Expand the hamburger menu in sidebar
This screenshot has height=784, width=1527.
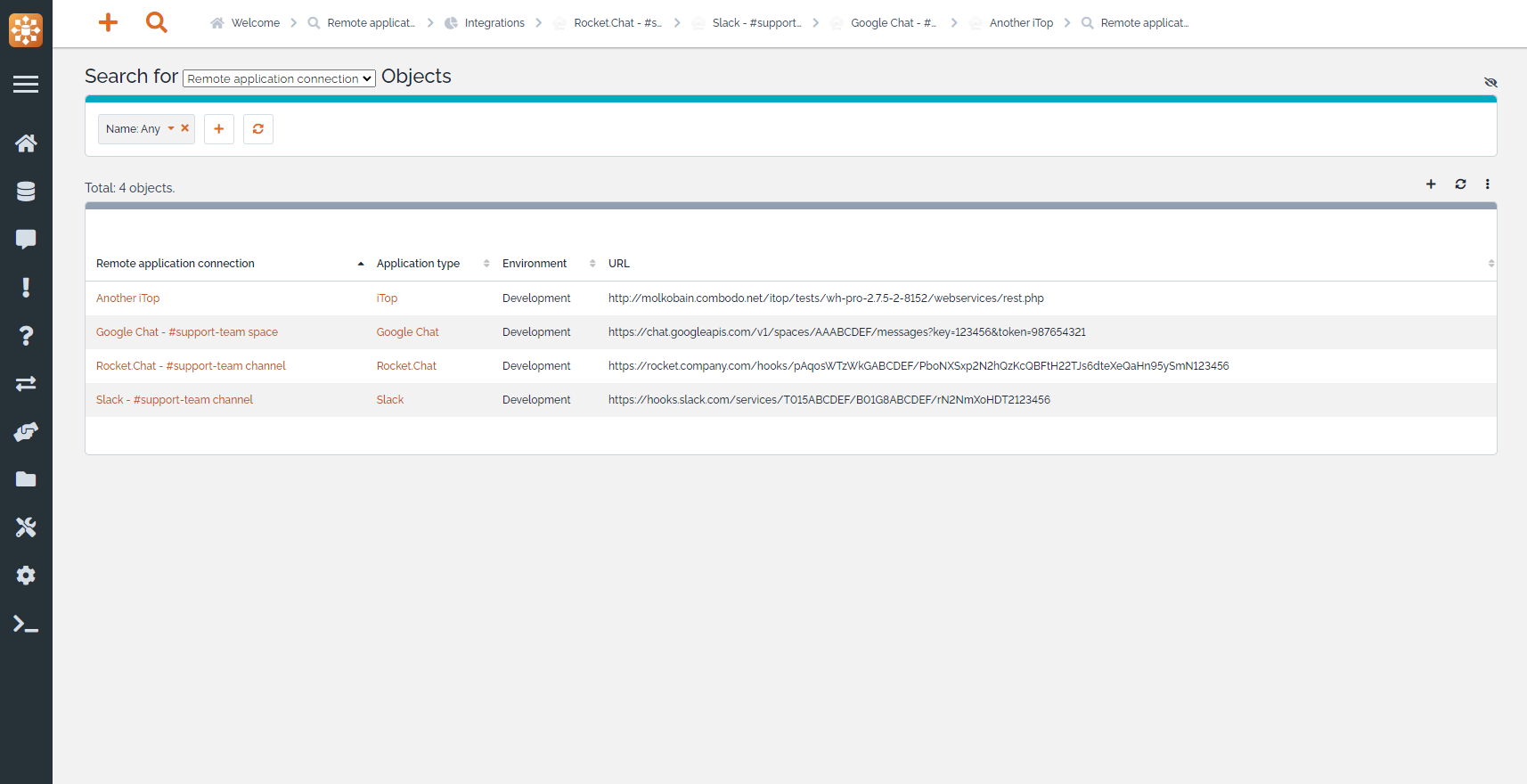[x=26, y=85]
